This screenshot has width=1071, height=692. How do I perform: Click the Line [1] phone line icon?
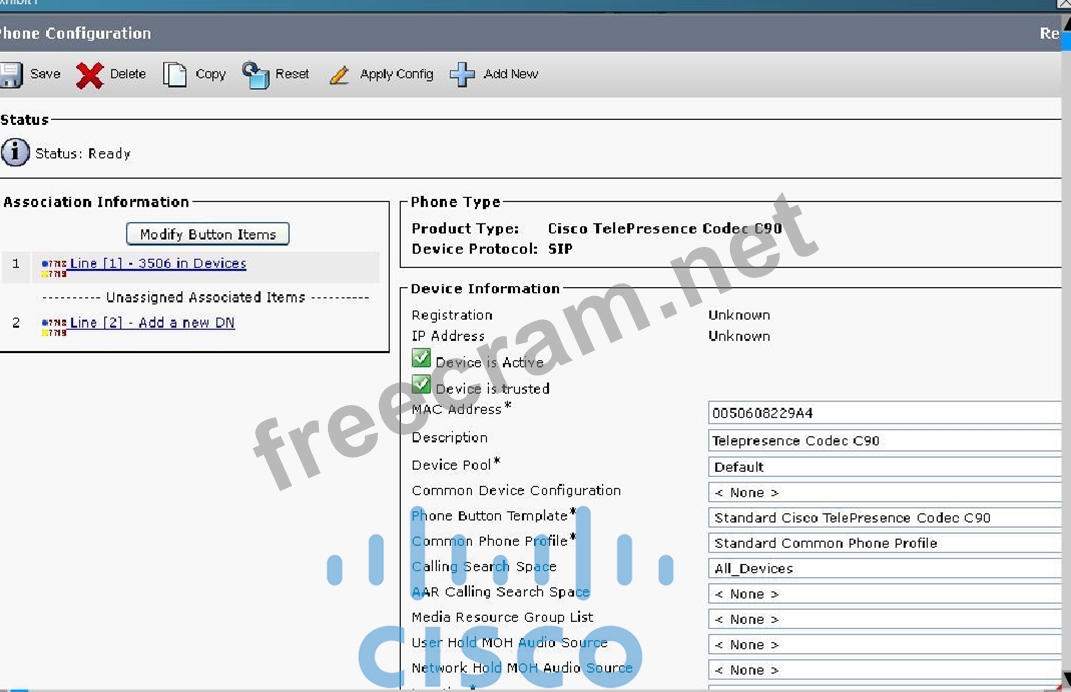coord(54,266)
